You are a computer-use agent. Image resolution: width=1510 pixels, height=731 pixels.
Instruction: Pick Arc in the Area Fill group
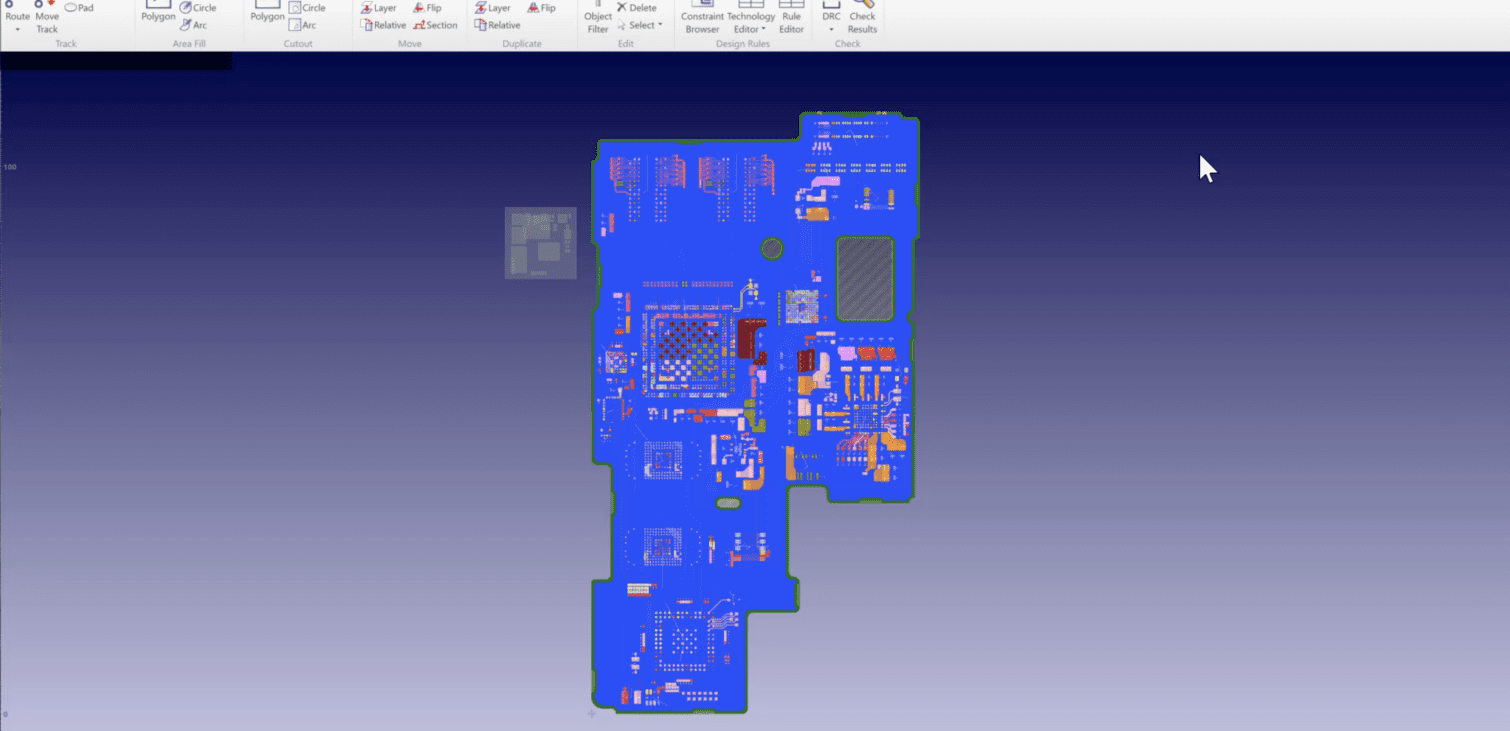tap(194, 25)
